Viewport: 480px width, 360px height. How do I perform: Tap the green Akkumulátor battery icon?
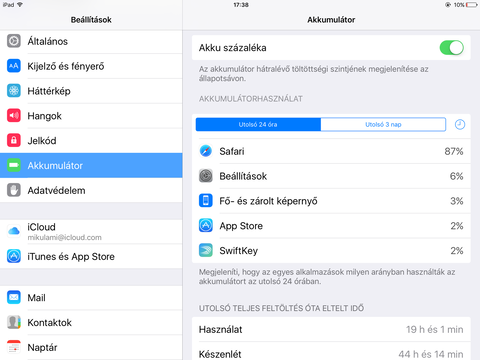pyautogui.click(x=14, y=165)
